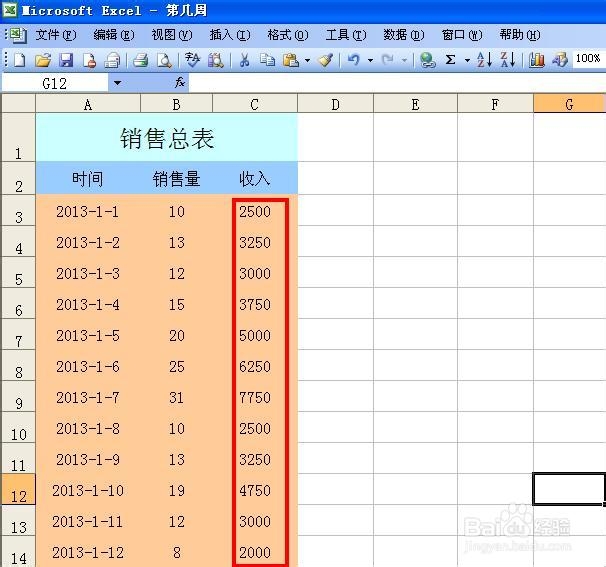
Task: Click the Research binoculars icon
Action: (216, 60)
